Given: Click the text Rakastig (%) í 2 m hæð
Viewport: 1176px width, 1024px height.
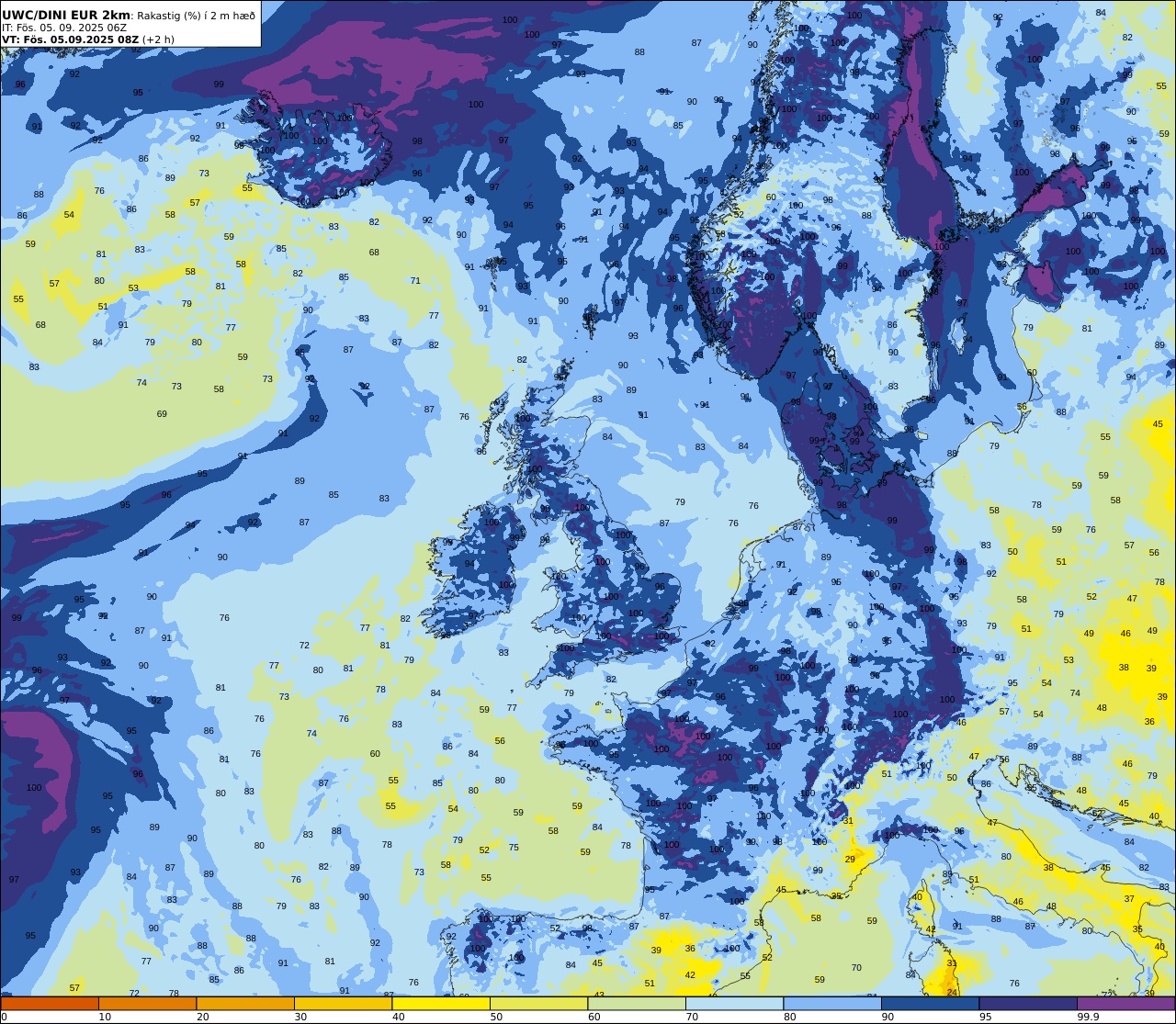Looking at the screenshot, I should pos(197,16).
